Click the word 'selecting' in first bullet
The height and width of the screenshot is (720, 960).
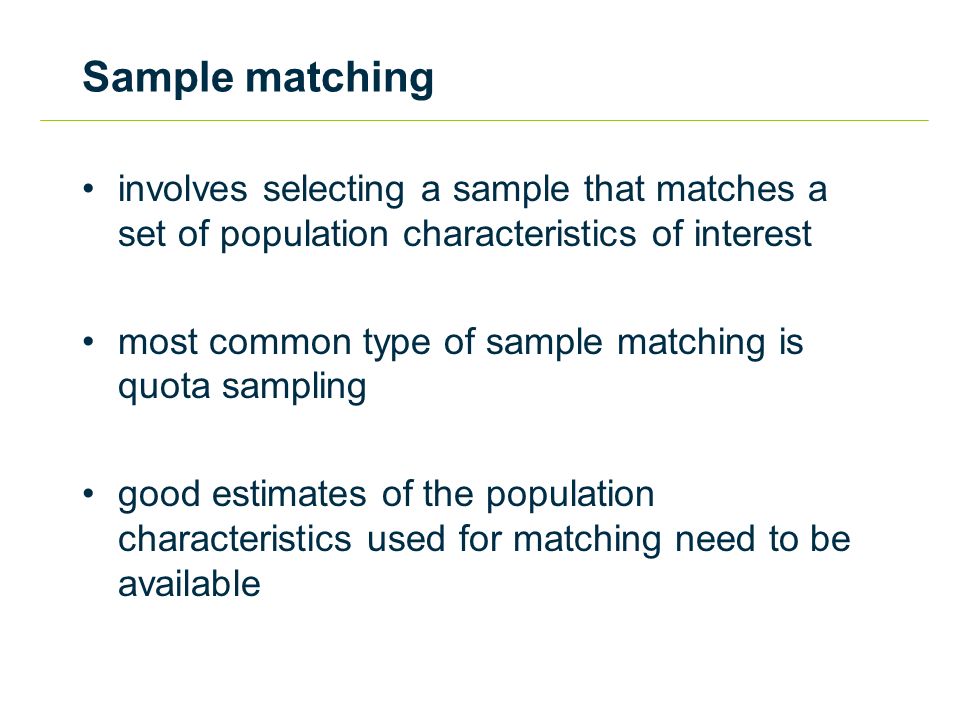pyautogui.click(x=334, y=190)
